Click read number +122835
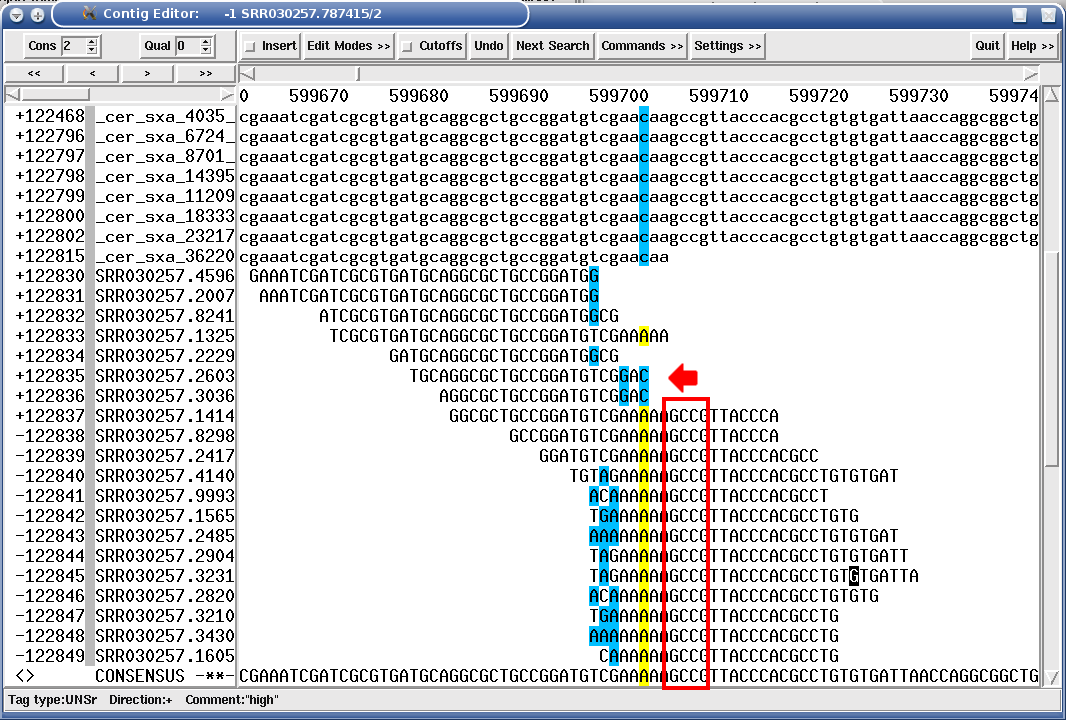1066x720 pixels. [x=50, y=376]
